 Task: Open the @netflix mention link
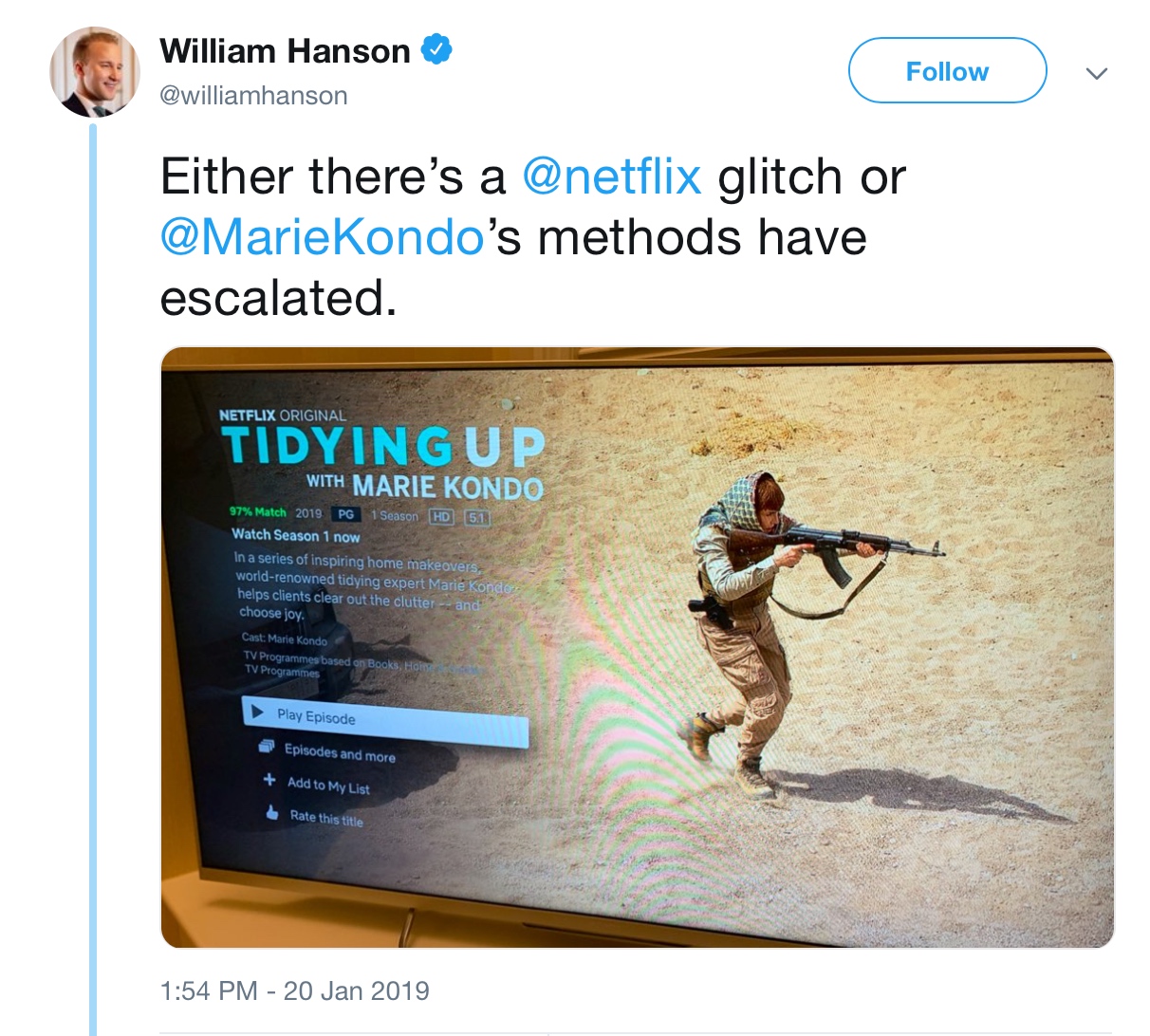tap(612, 176)
